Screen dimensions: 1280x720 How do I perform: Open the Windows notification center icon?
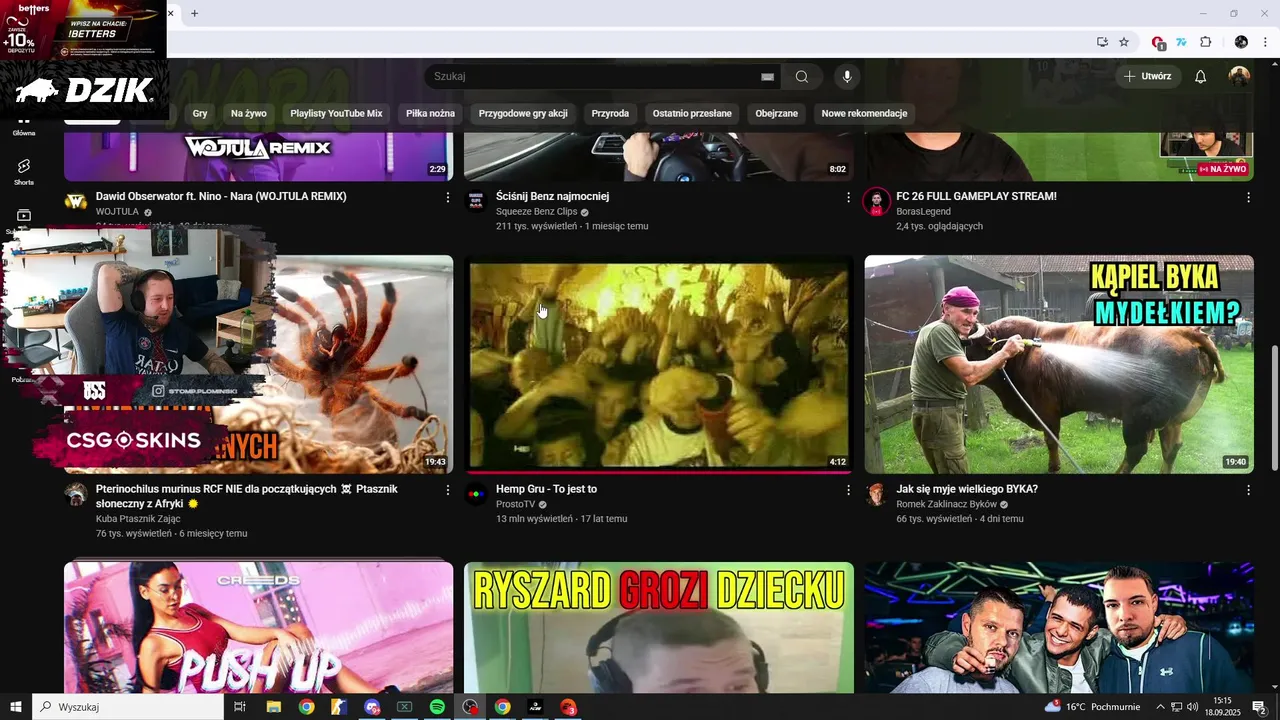pyautogui.click(x=1259, y=707)
